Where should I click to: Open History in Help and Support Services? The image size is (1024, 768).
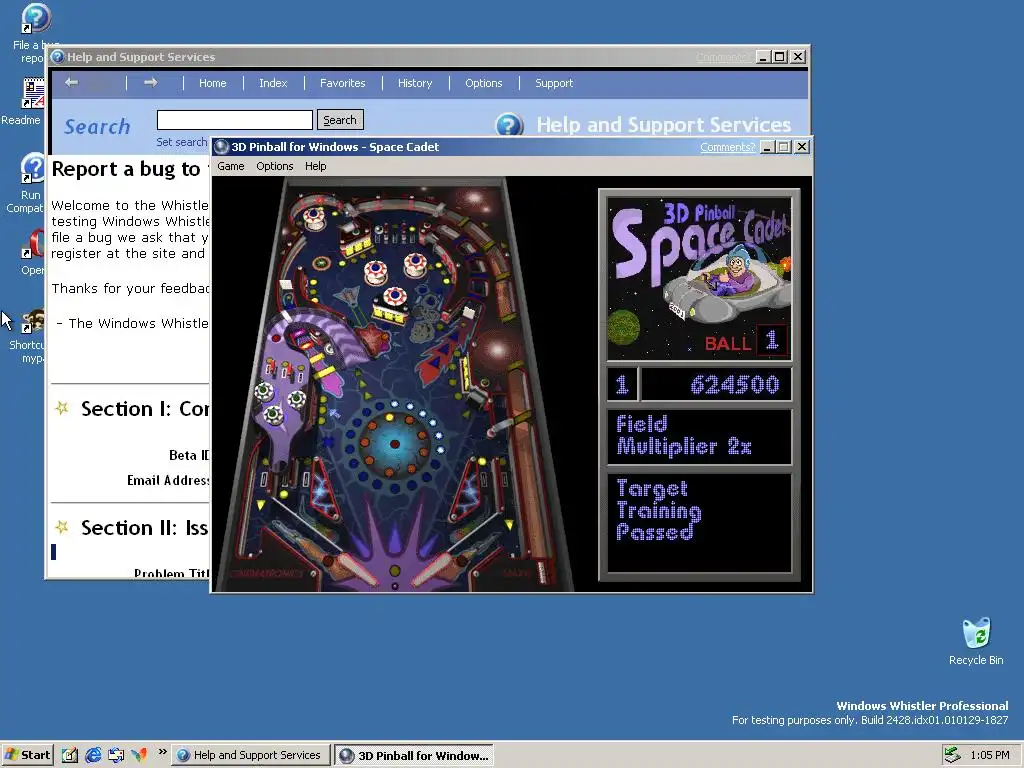(415, 83)
